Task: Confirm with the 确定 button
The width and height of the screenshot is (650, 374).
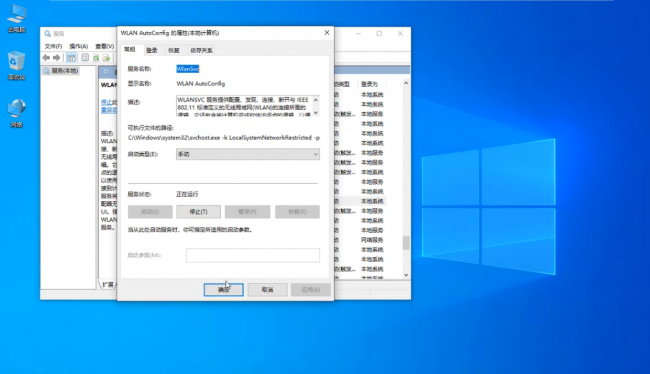Action: (x=223, y=289)
